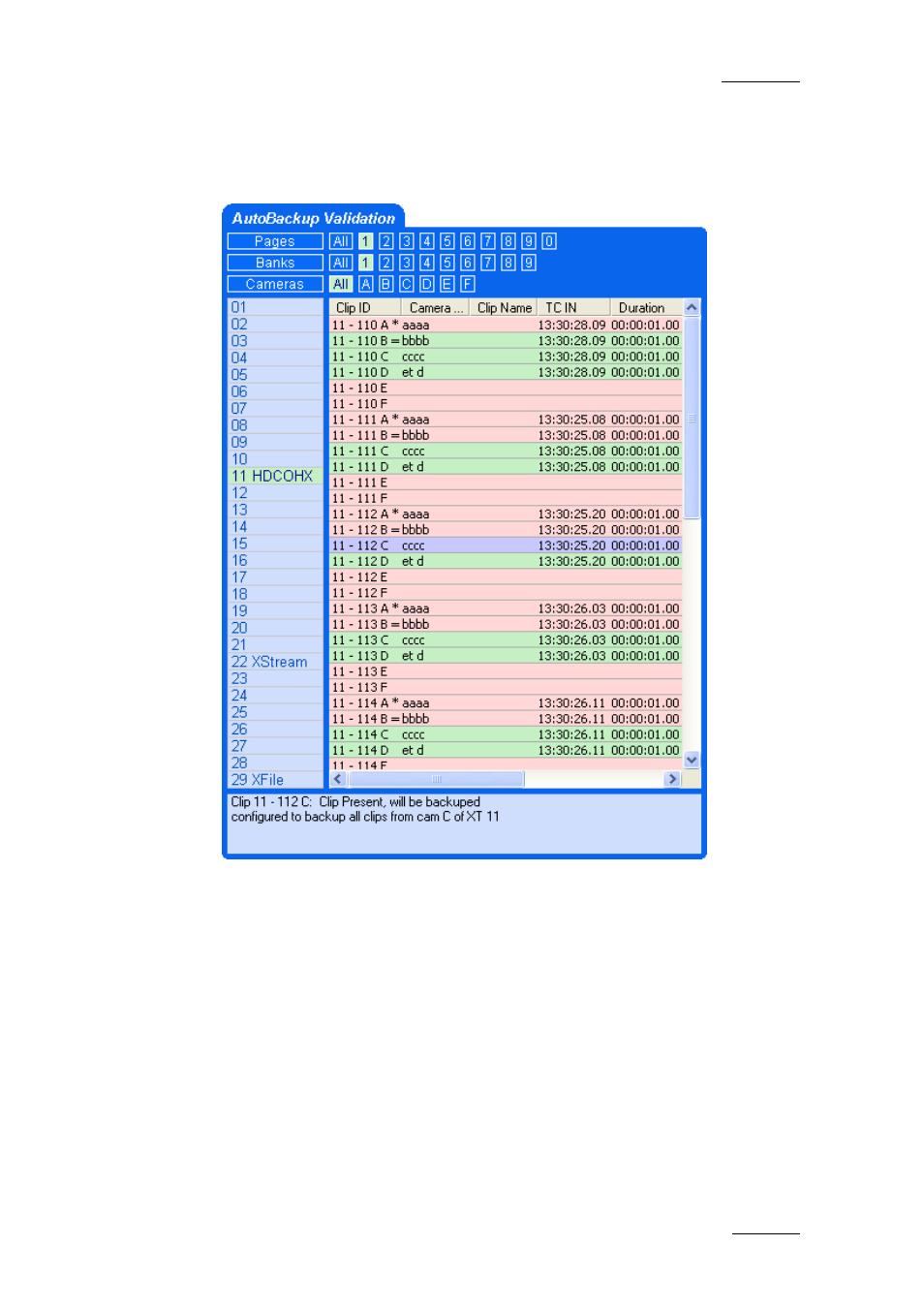The width and height of the screenshot is (924, 1308).
Task: Select server 19 in list
Action: [x=276, y=611]
